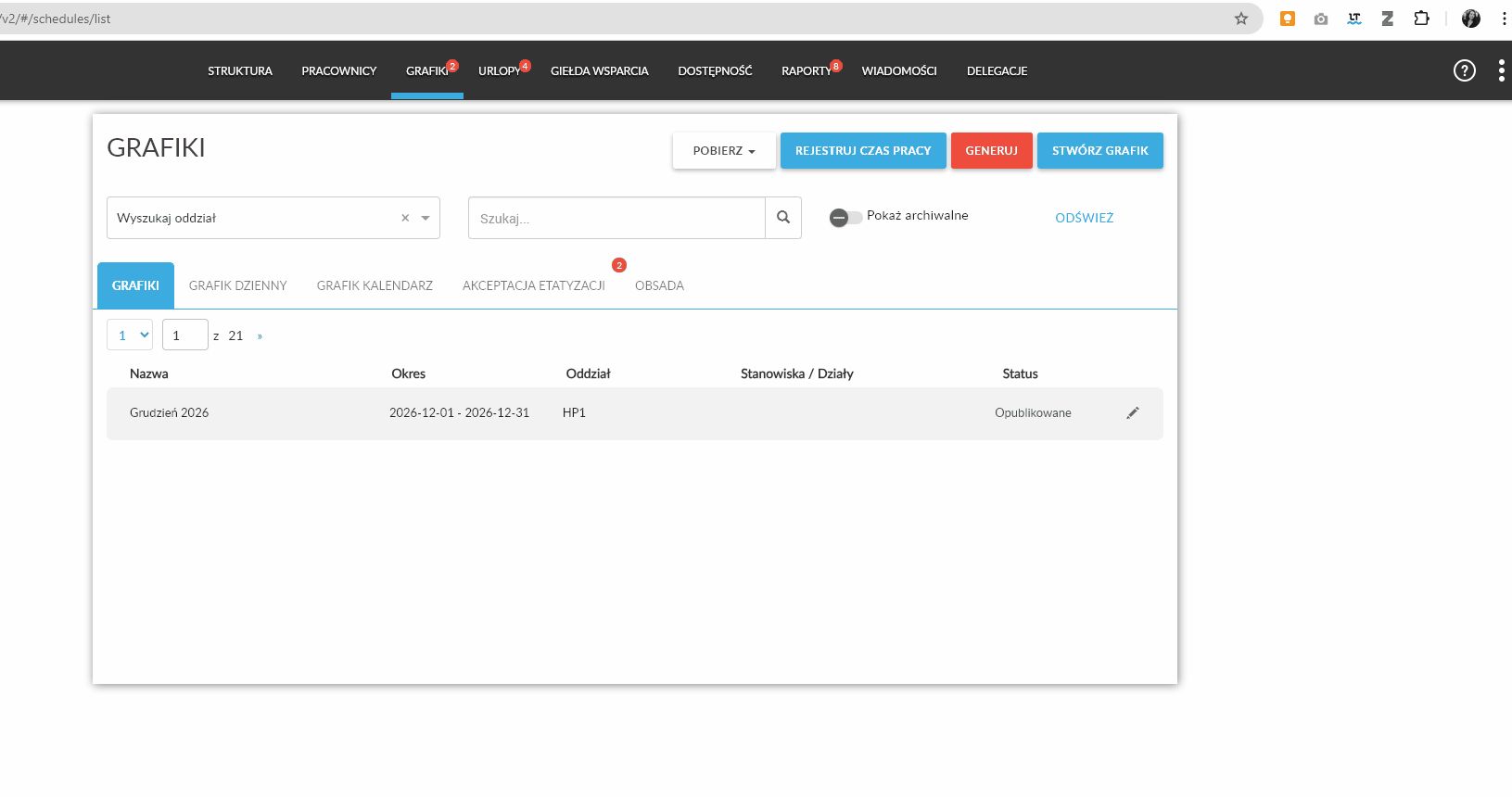Open the POBIERZ dropdown menu
Viewport: 1512px width, 797px height.
tap(723, 151)
